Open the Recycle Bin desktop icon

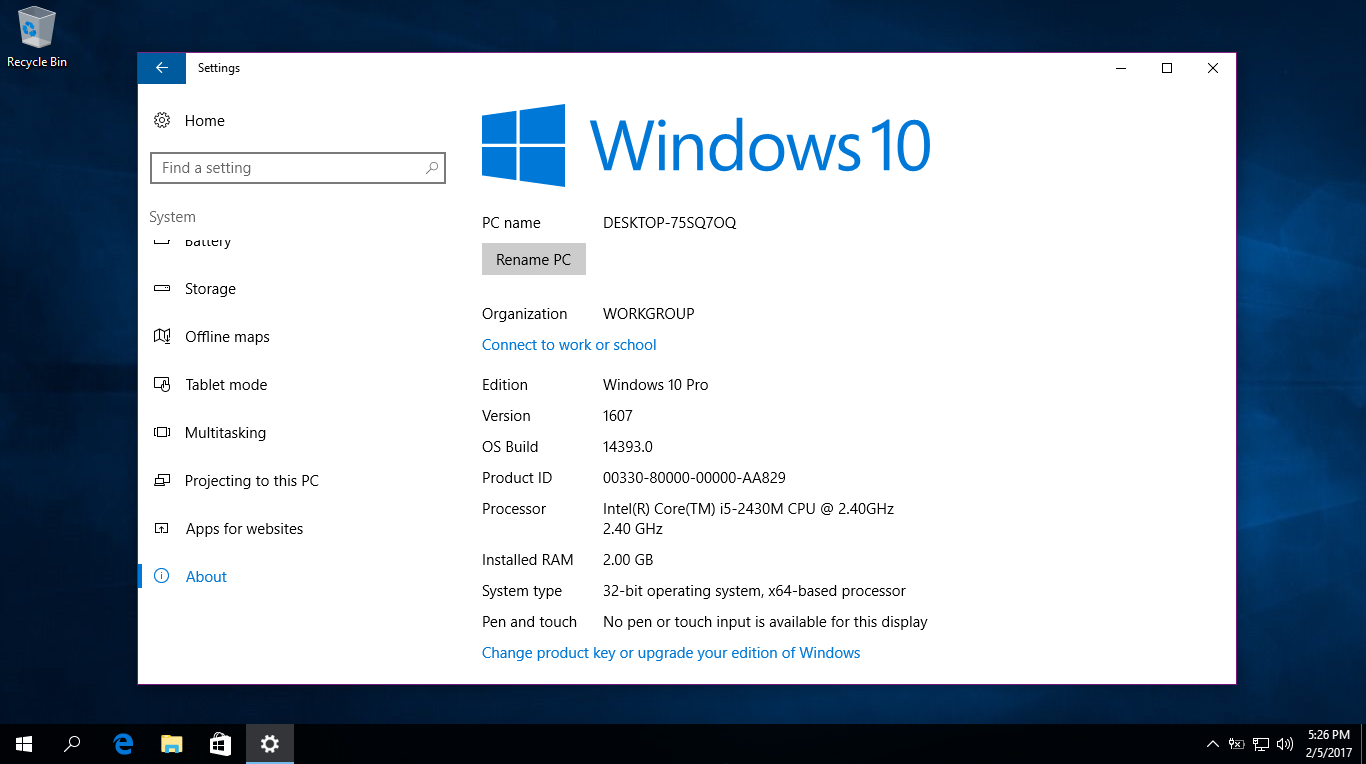[37, 37]
